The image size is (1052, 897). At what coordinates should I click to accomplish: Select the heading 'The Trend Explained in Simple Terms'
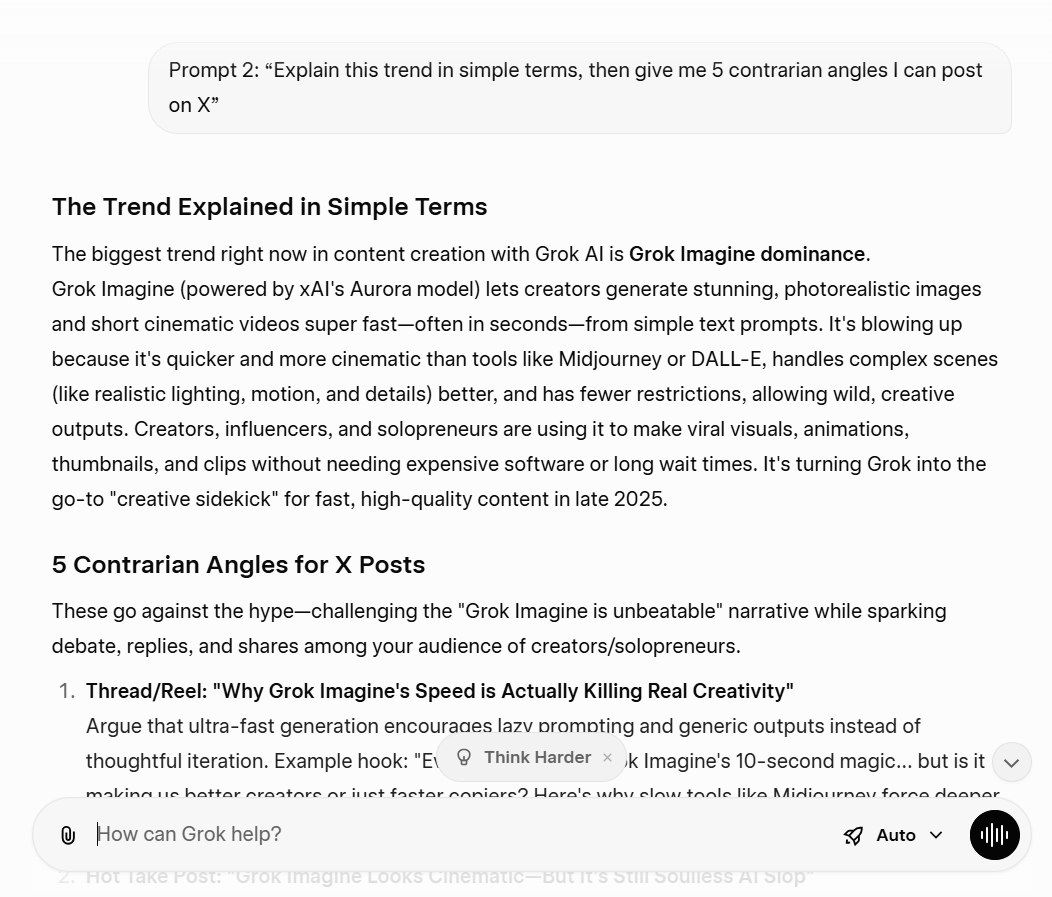click(269, 207)
